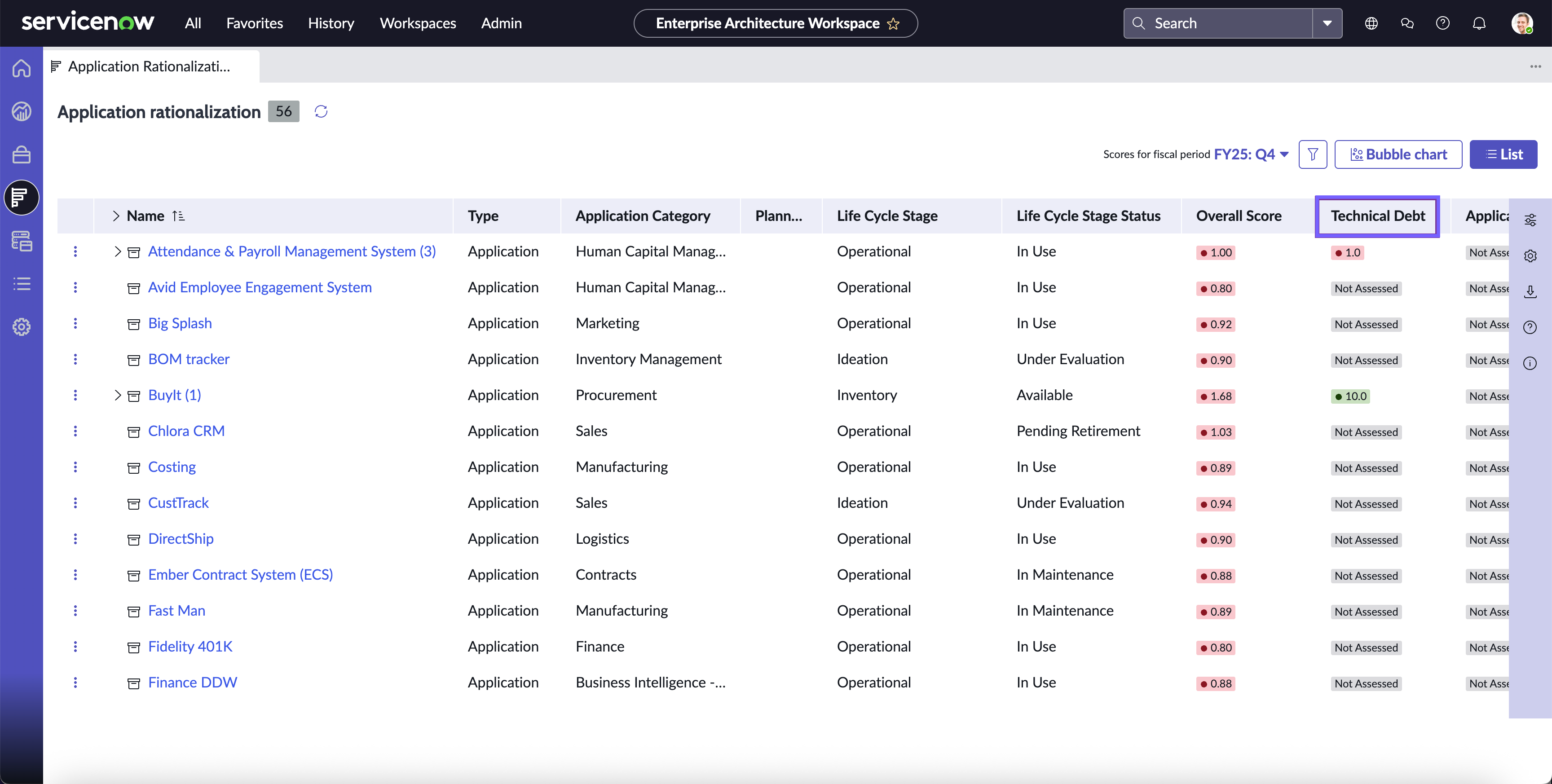
Task: Click the 10.0 Technical Debt score for BuyIt
Action: click(x=1350, y=396)
